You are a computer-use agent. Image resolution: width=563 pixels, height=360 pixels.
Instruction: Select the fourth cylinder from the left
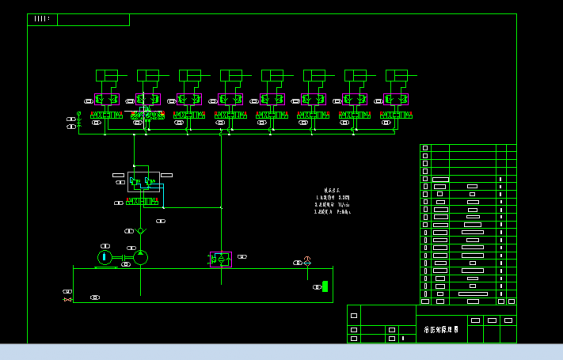pyautogui.click(x=236, y=76)
